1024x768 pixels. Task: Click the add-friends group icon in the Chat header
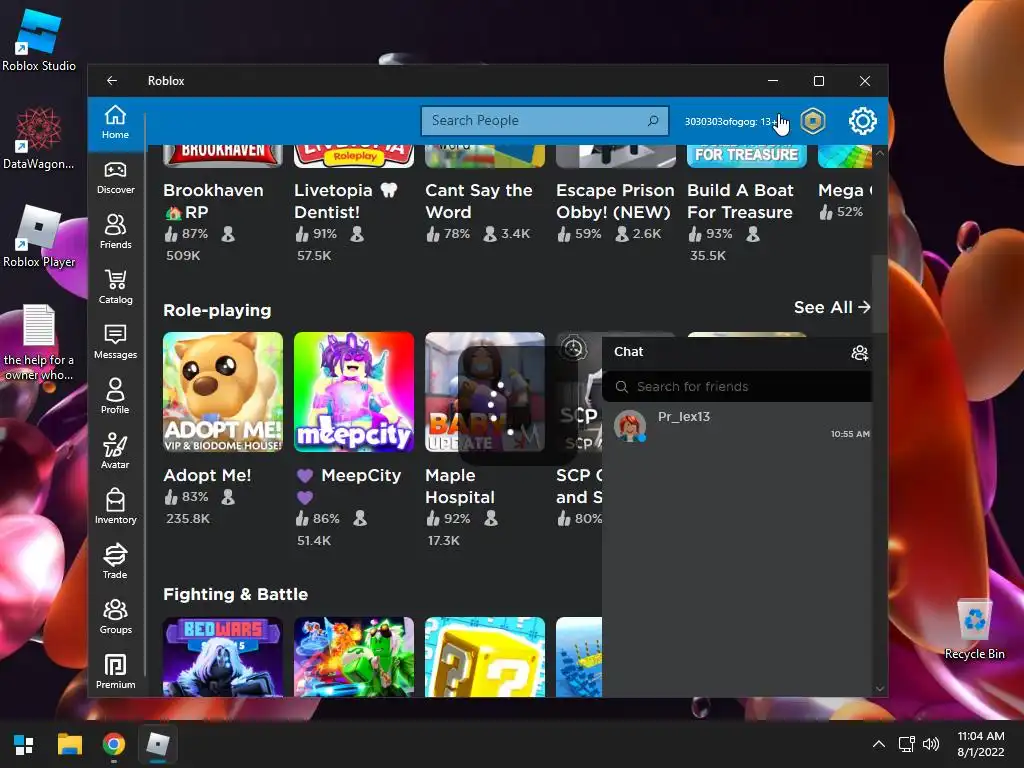pyautogui.click(x=859, y=353)
